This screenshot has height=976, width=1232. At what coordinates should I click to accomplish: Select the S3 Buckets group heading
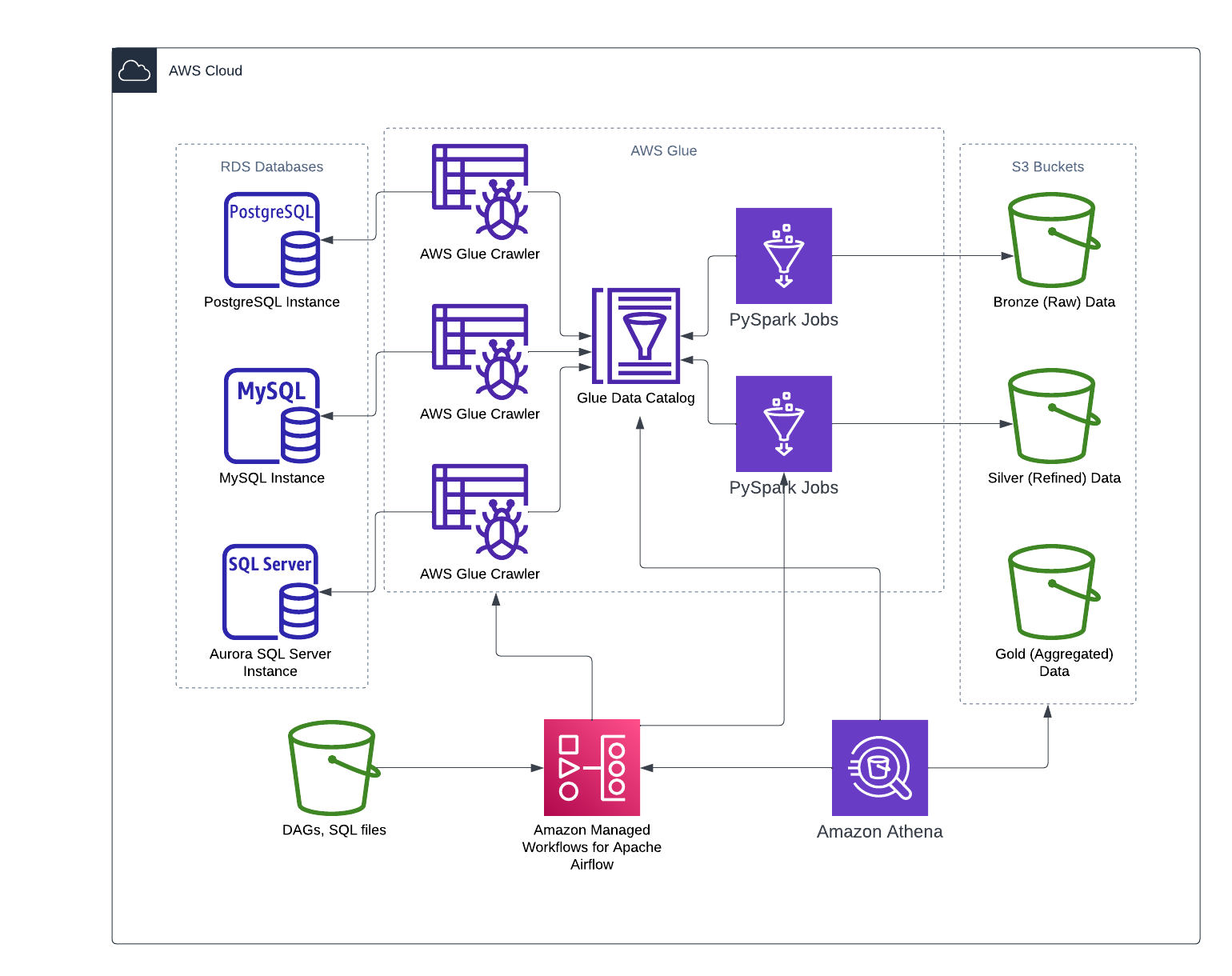(x=1048, y=166)
